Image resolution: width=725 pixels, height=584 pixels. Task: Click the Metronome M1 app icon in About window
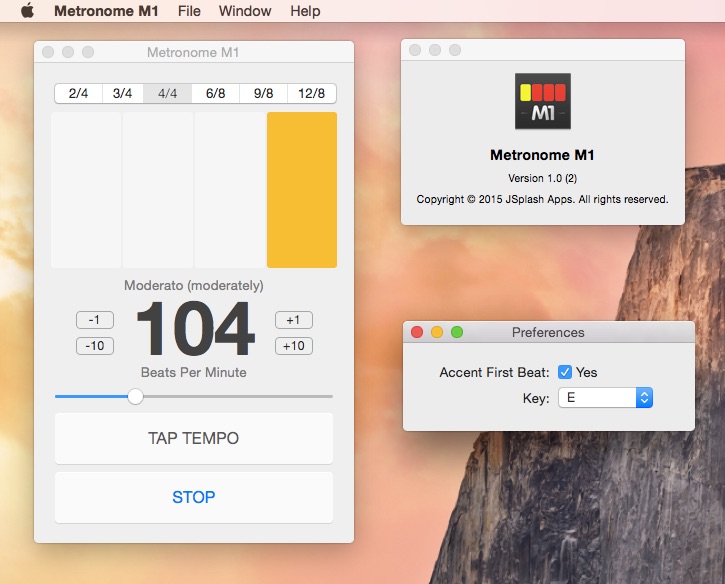point(543,101)
